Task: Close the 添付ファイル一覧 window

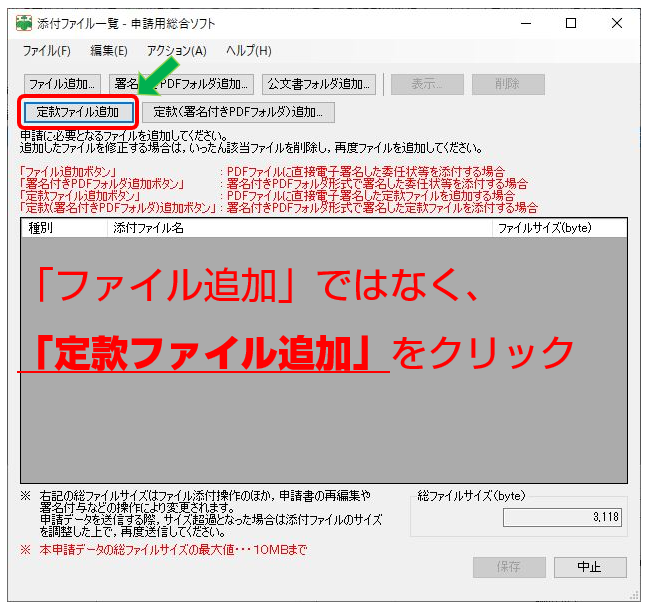Action: point(617,23)
